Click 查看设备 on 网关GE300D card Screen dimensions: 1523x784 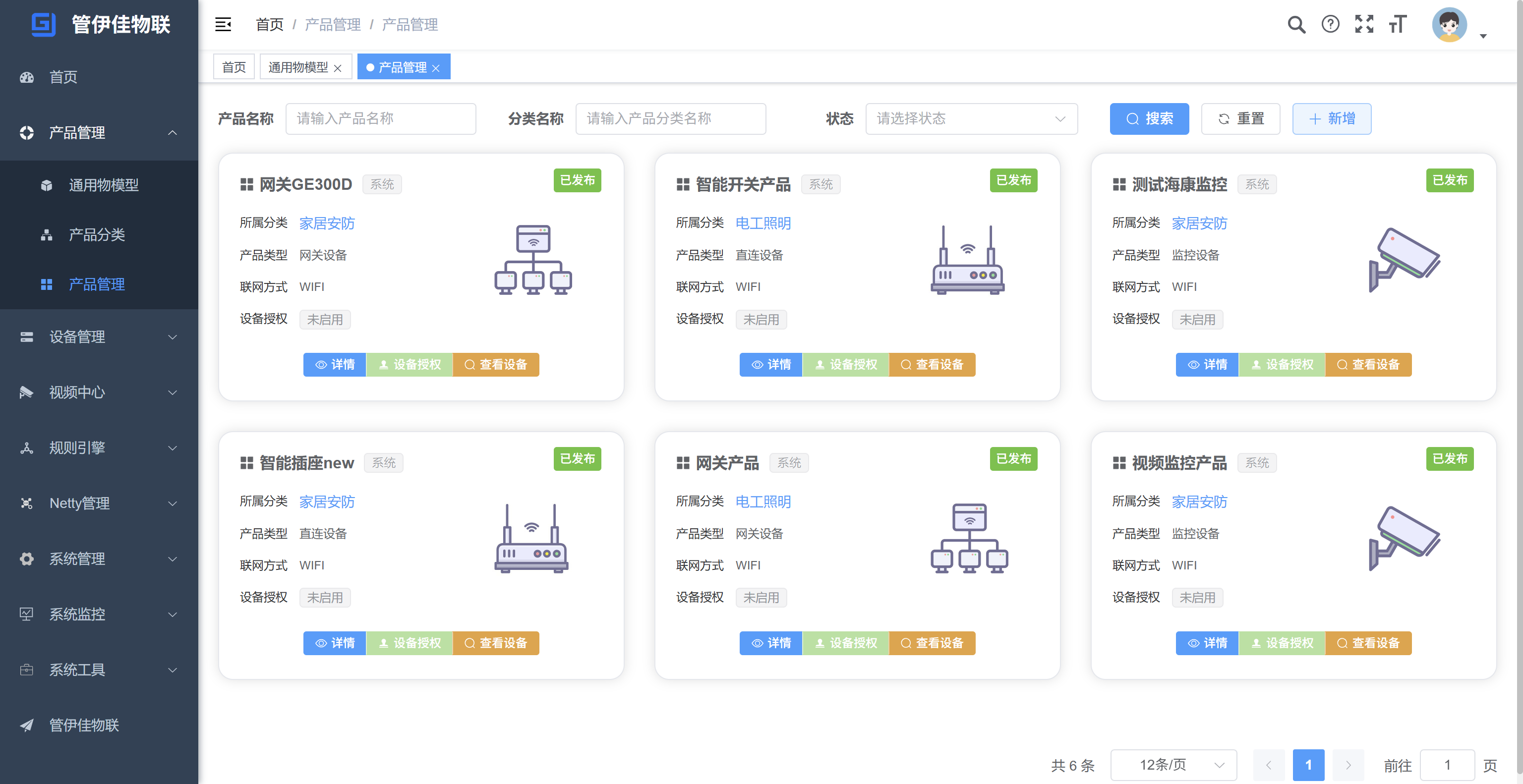click(x=496, y=365)
